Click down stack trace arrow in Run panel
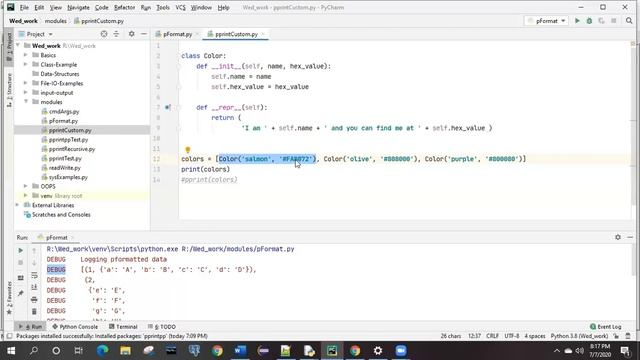The image size is (640, 360). [x=34, y=262]
